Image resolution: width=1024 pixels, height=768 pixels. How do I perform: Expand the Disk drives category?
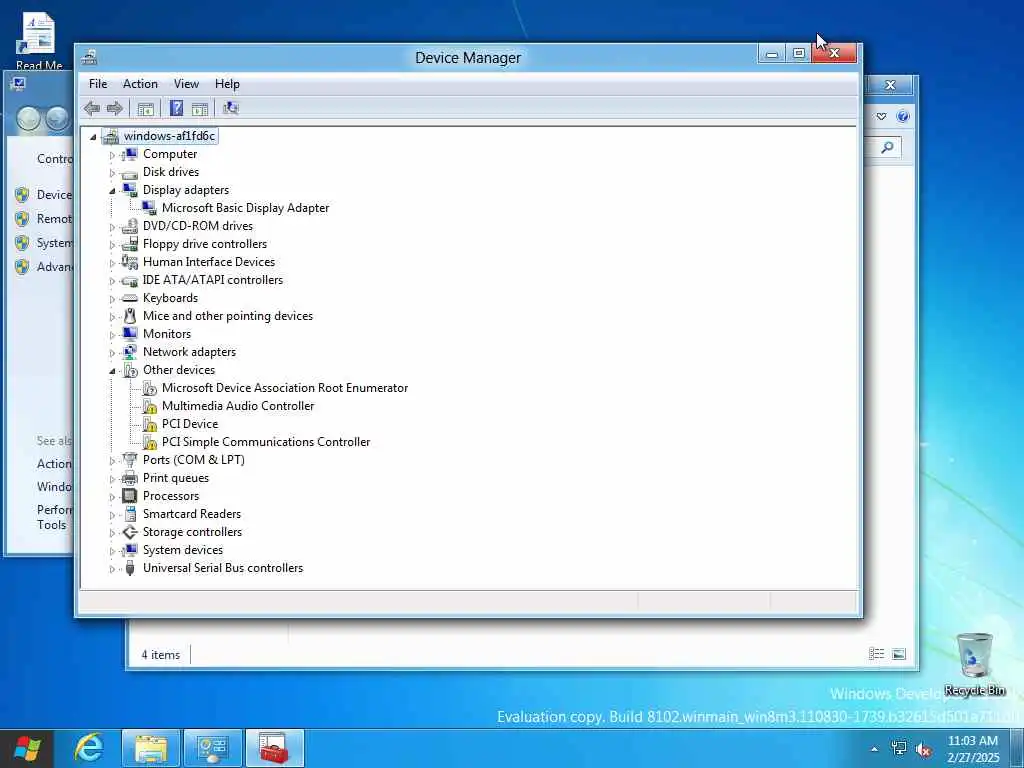pyautogui.click(x=112, y=173)
